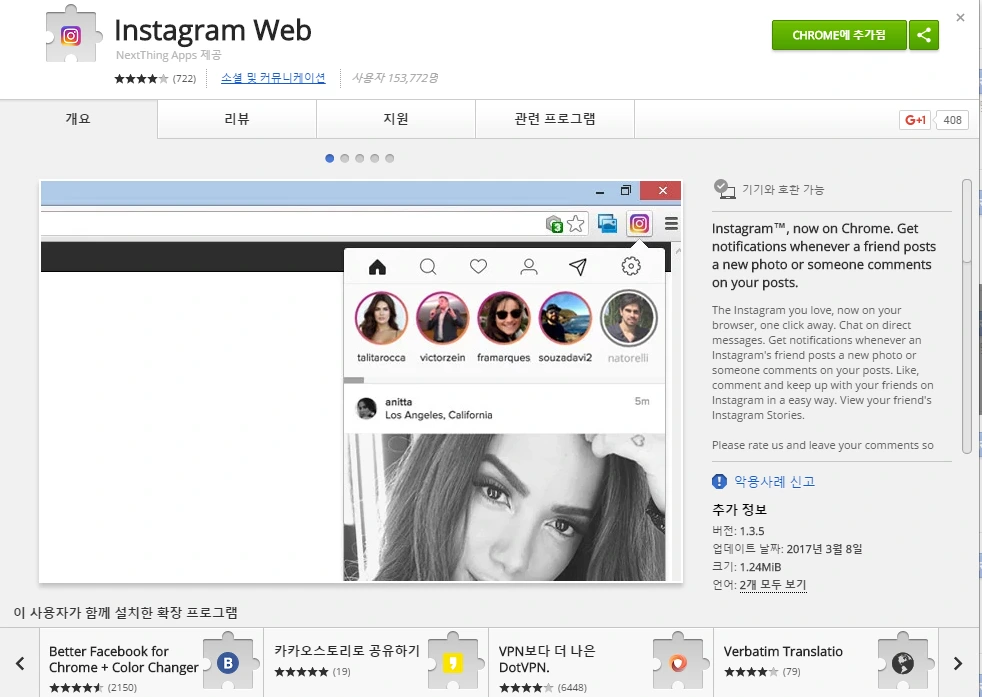The width and height of the screenshot is (982, 697).
Task: Click the Instagram toolbar icon in screenshot
Action: (639, 224)
